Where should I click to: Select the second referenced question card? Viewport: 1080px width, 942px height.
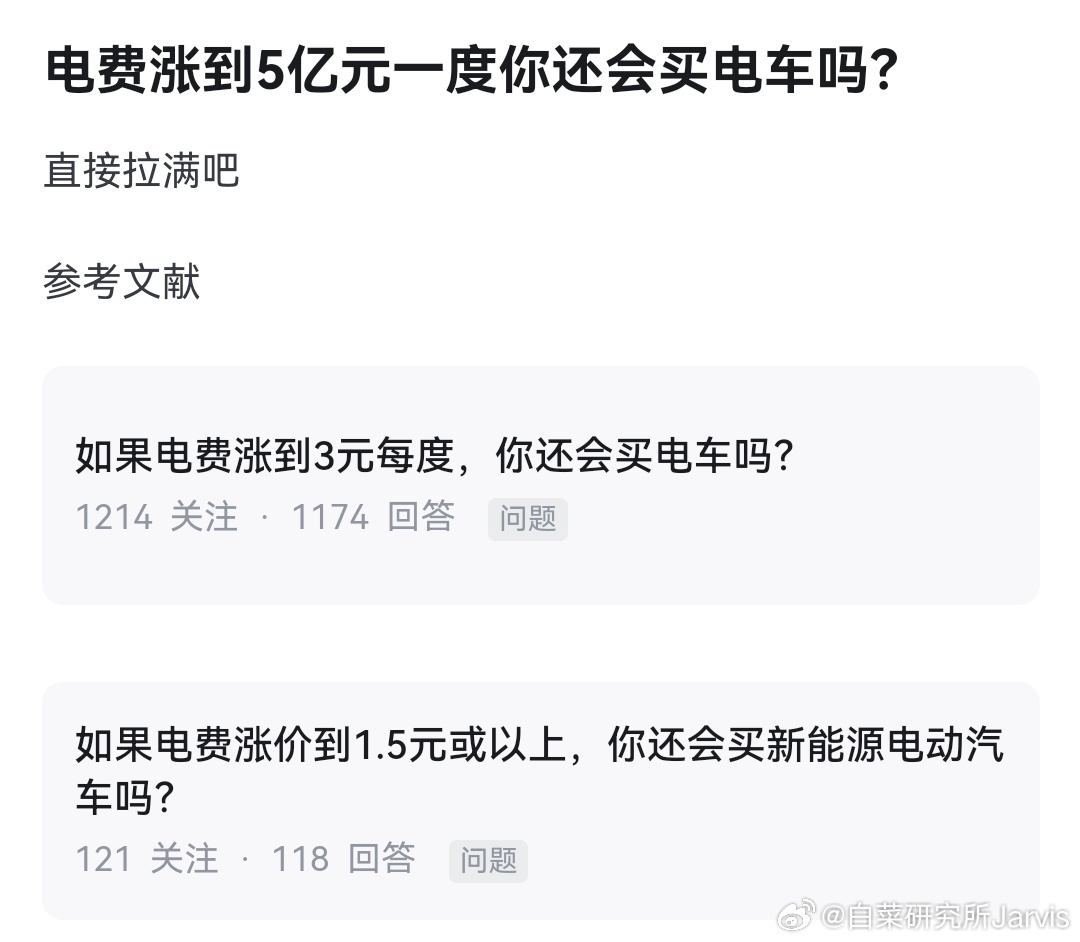point(540,800)
